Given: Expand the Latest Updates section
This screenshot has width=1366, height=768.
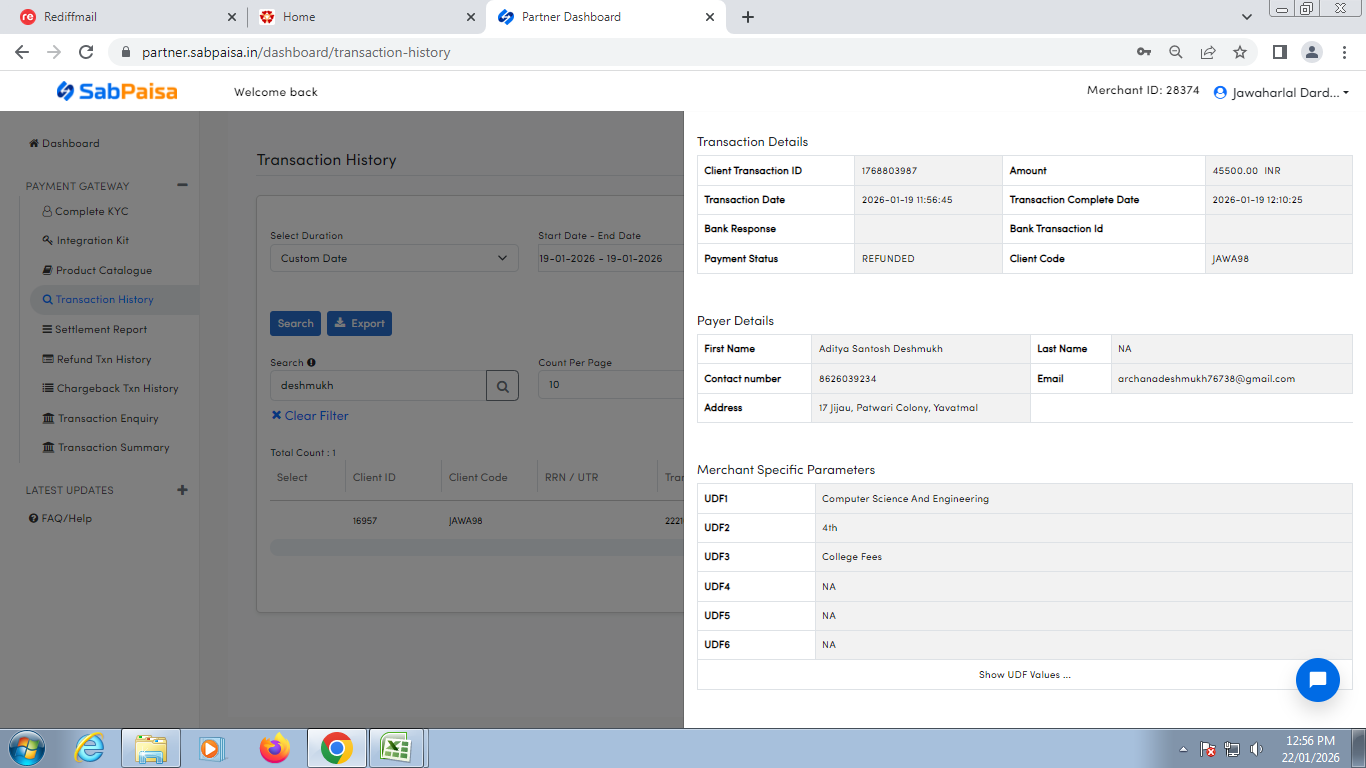Looking at the screenshot, I should click(x=182, y=490).
